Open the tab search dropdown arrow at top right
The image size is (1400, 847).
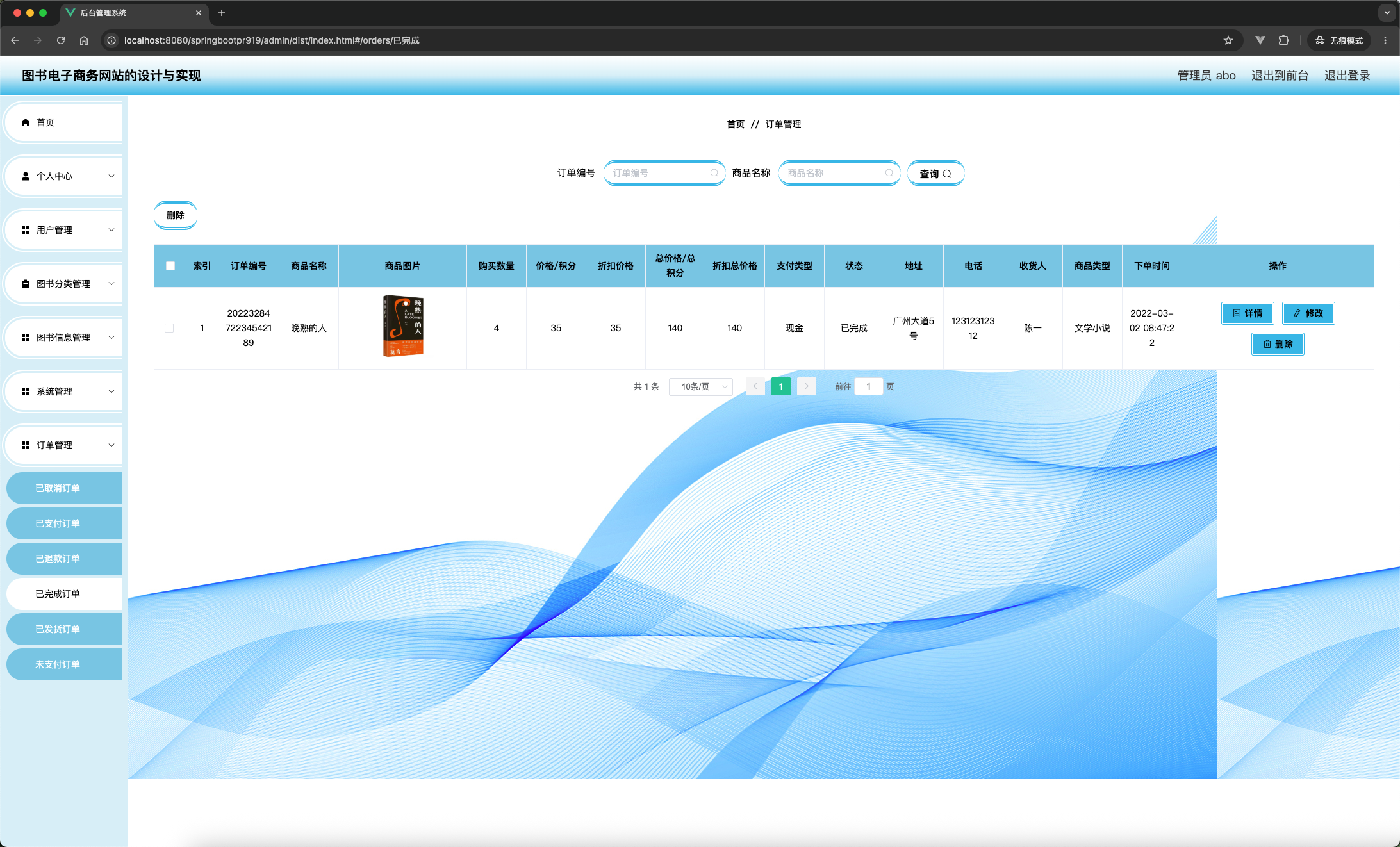point(1387,13)
